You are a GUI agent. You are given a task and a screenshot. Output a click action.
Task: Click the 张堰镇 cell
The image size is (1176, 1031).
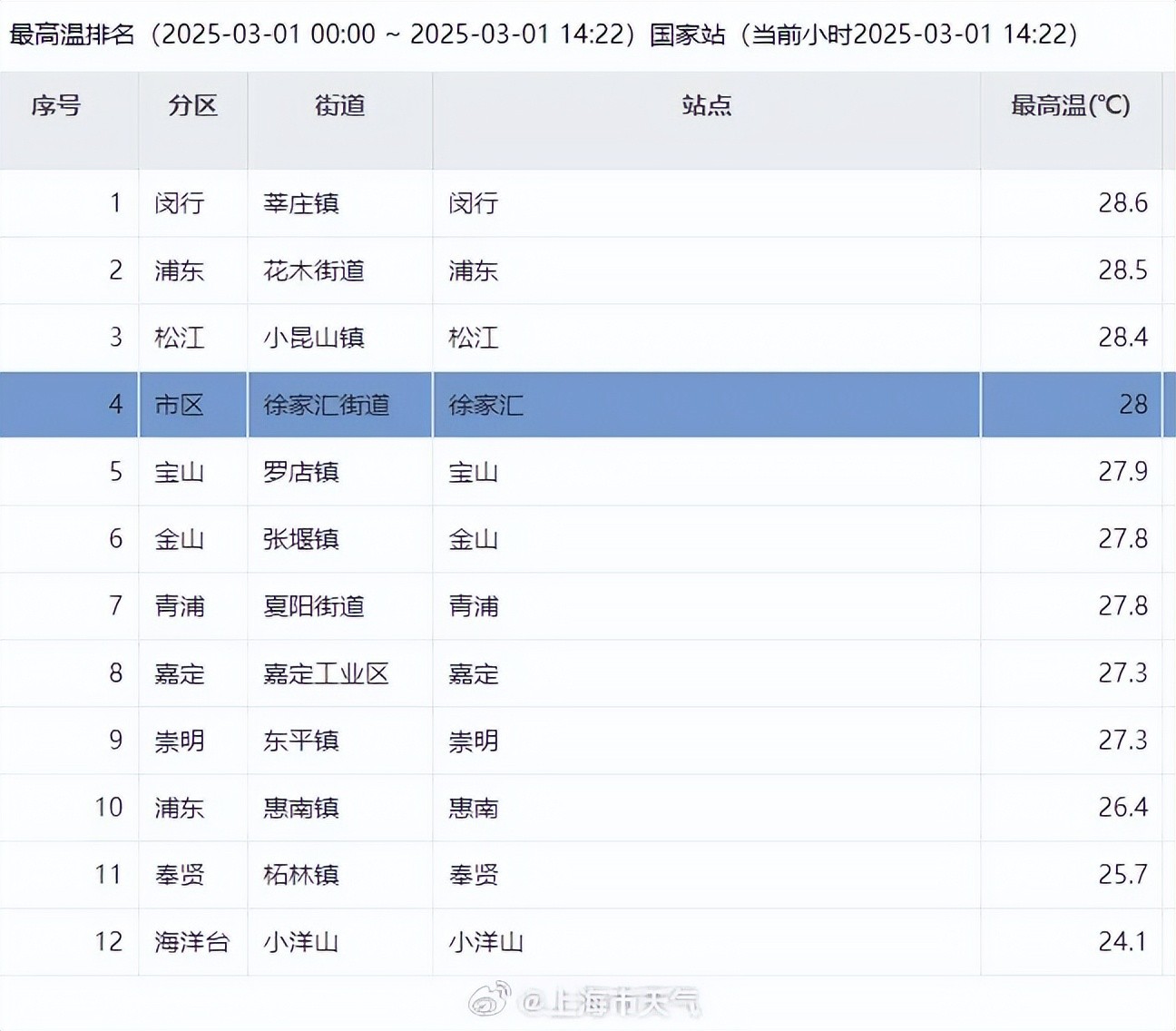click(x=301, y=539)
